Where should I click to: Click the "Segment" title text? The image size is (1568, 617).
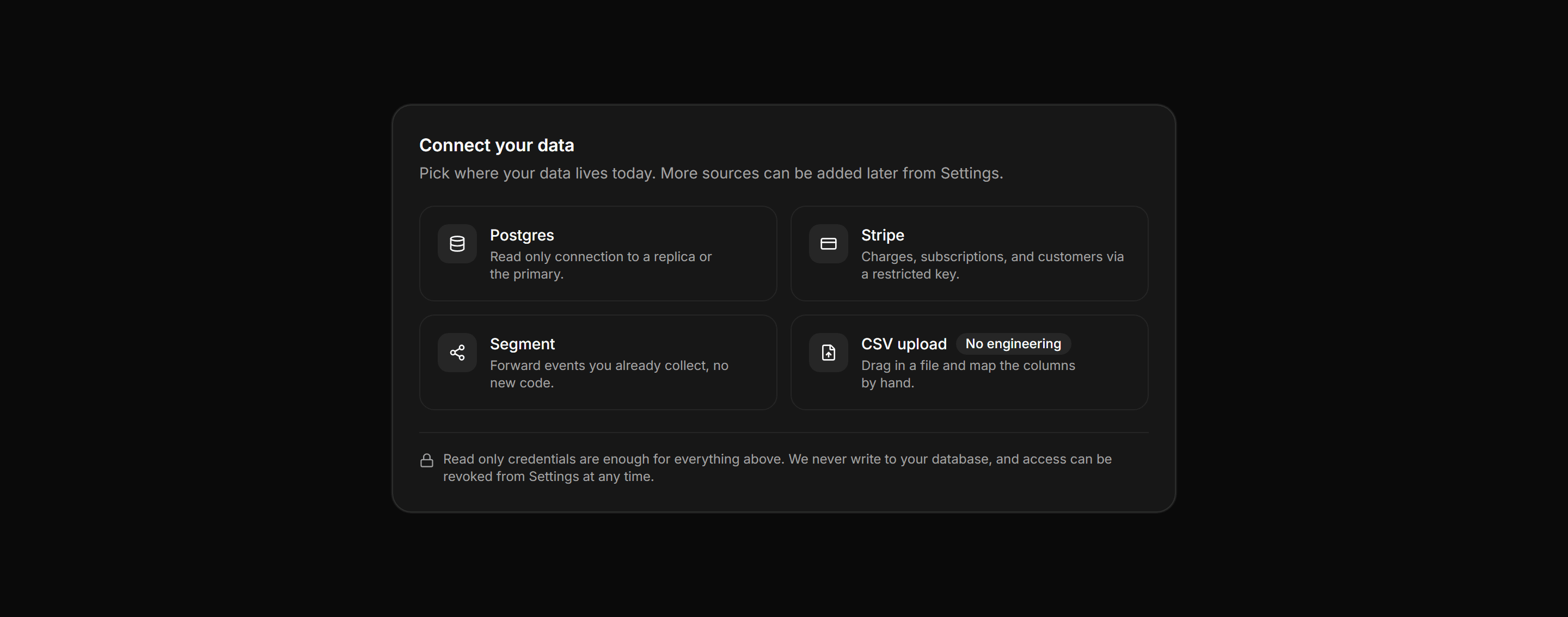tap(522, 344)
